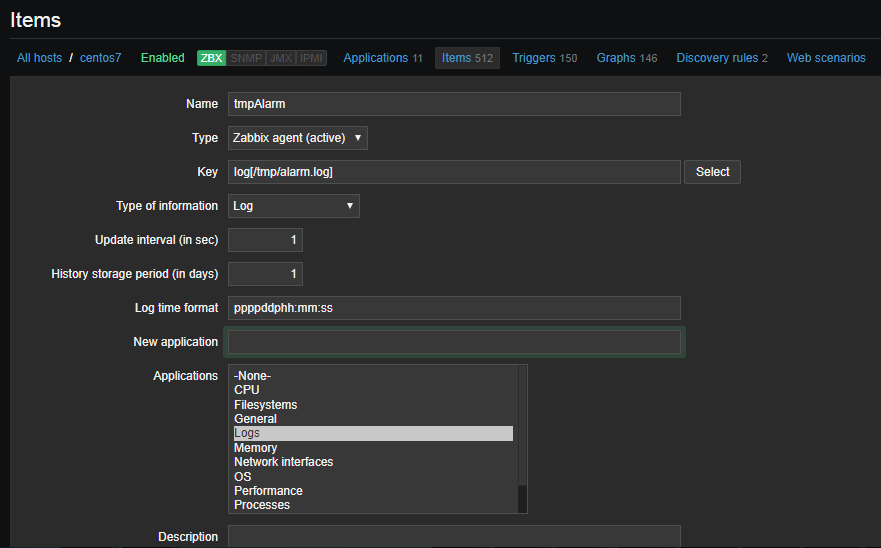Image resolution: width=881 pixels, height=548 pixels.
Task: Open the Type dropdown showing Zabbix agent (active)
Action: (x=298, y=138)
